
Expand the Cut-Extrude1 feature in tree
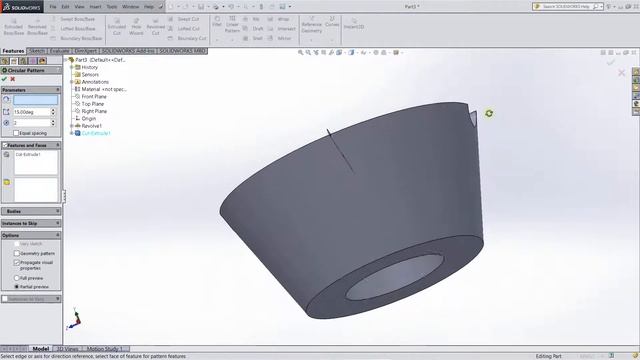[71, 133]
